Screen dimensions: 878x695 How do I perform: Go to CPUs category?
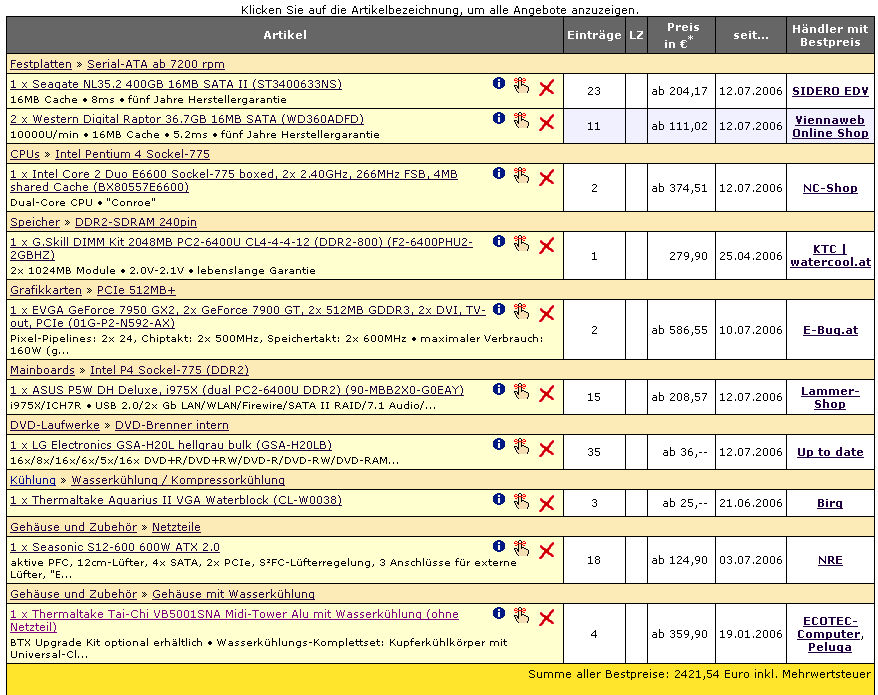point(25,154)
